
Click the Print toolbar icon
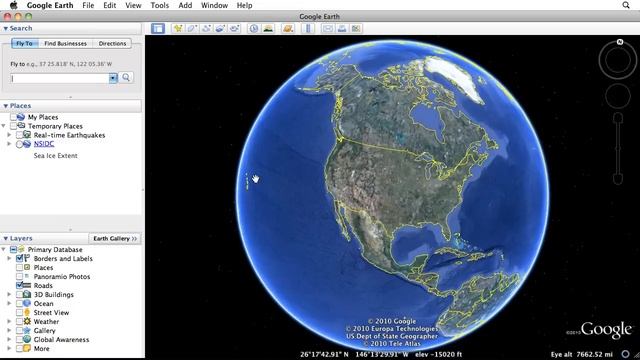click(x=342, y=29)
